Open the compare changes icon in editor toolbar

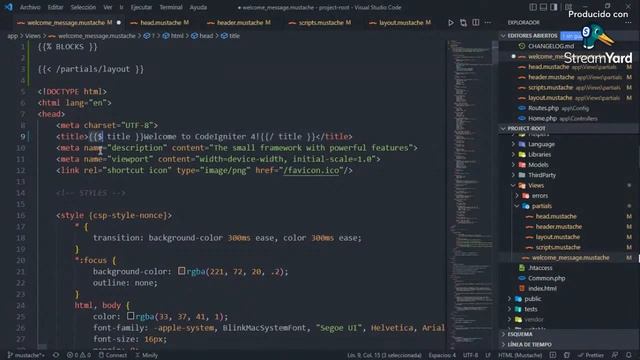pos(463,23)
